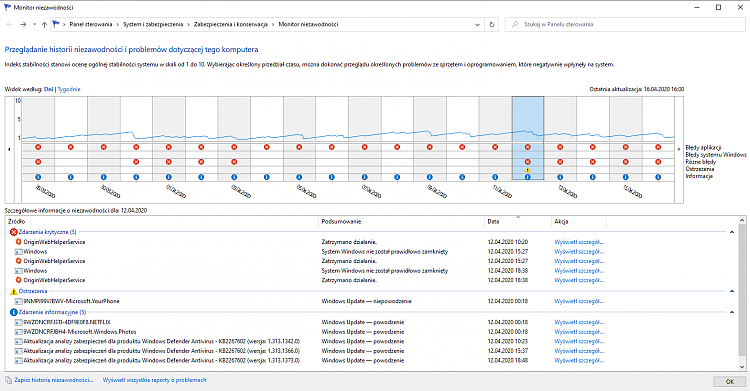Click miscellaneous failure icon for 15.04.2020
This screenshot has height=391, width=750.
[626, 162]
